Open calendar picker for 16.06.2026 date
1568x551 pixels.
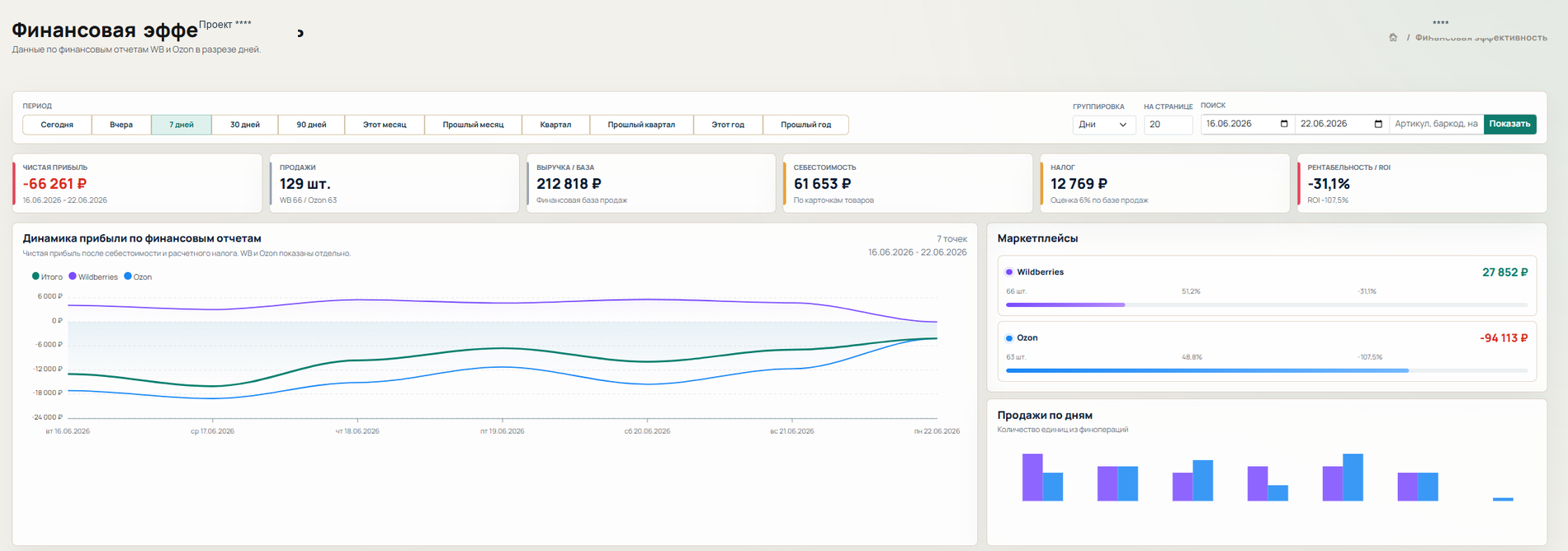coord(1284,124)
